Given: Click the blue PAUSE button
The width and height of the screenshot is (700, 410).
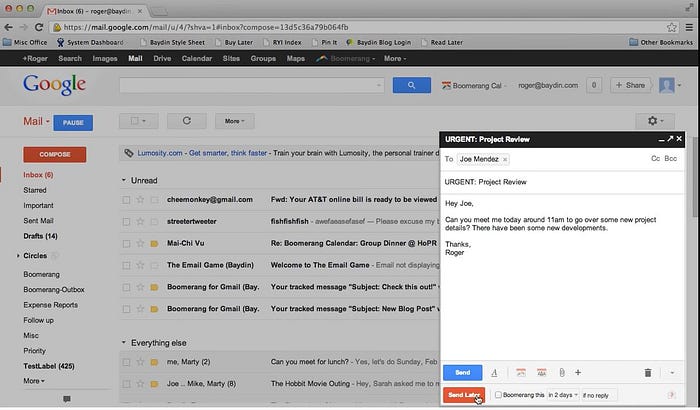Looking at the screenshot, I should (x=73, y=122).
